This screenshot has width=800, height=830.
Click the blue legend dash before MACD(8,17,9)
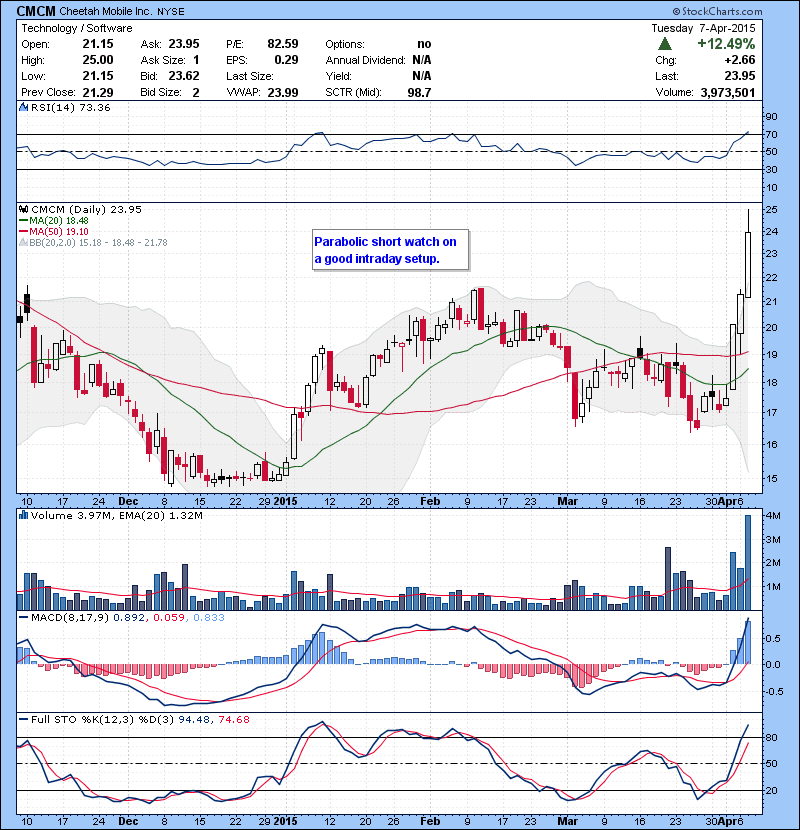[23, 617]
